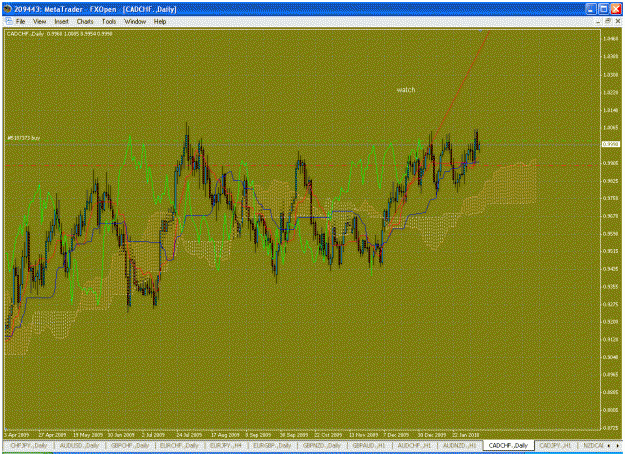Switch to the GBPAUD,H1 chart tab

369,445
